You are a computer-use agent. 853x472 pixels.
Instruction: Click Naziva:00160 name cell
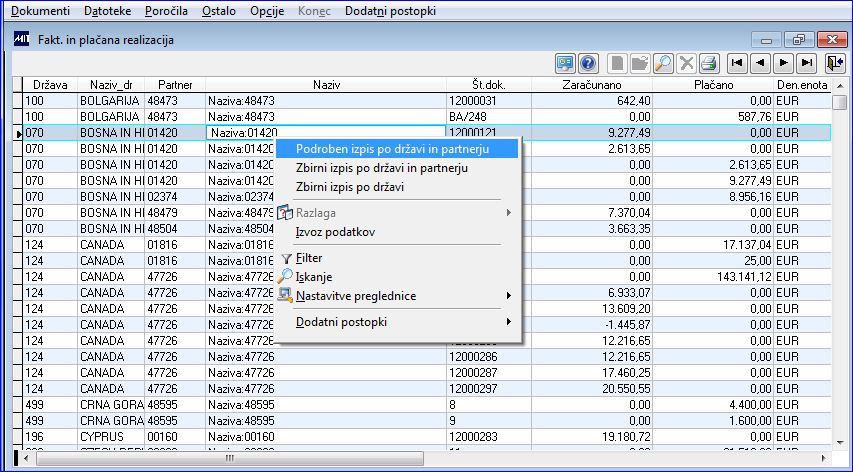326,437
